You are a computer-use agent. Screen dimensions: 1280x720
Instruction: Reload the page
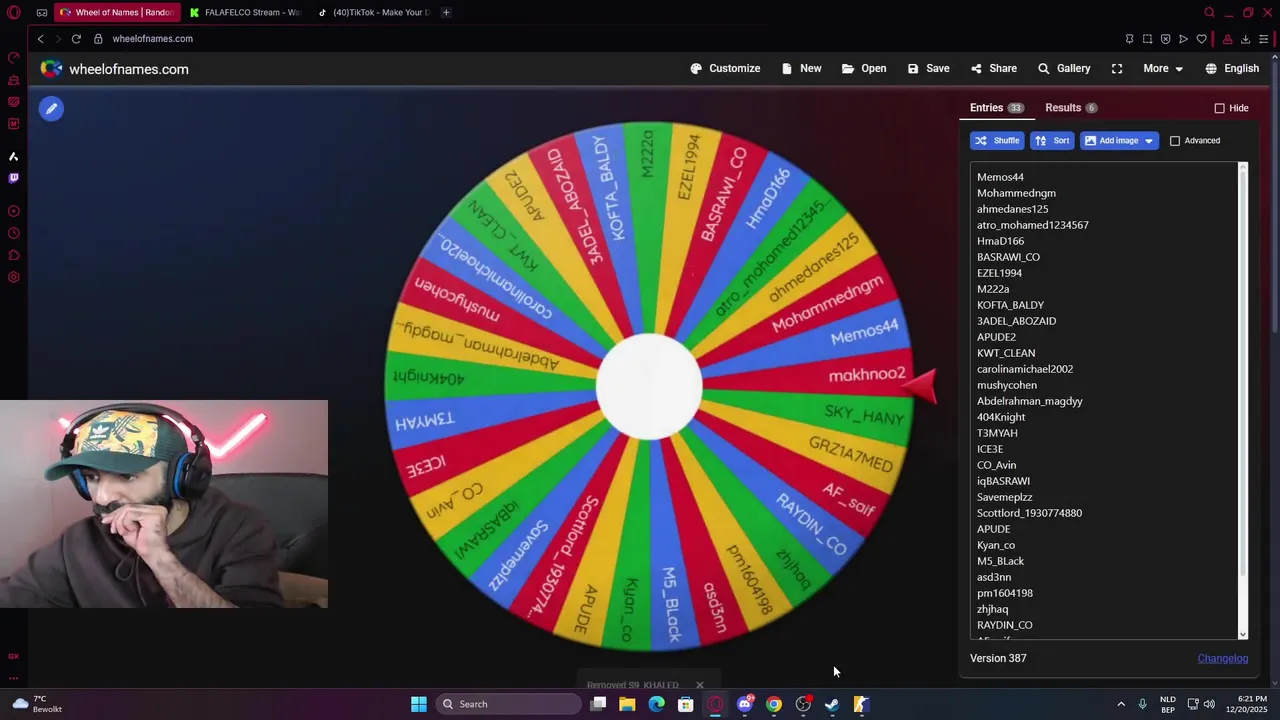(x=76, y=39)
